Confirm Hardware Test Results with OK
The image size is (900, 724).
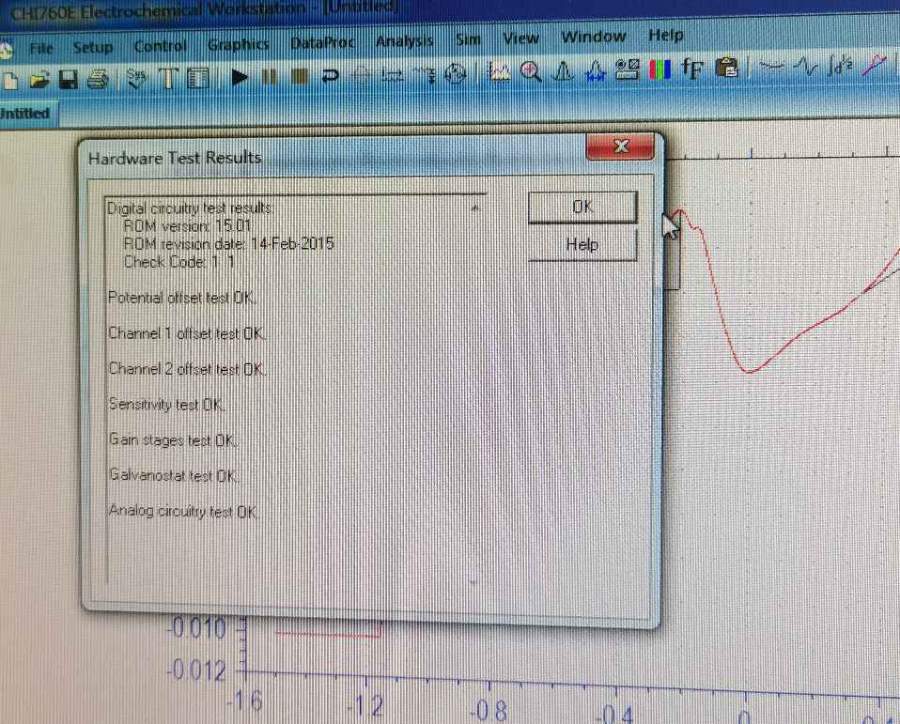pos(583,207)
